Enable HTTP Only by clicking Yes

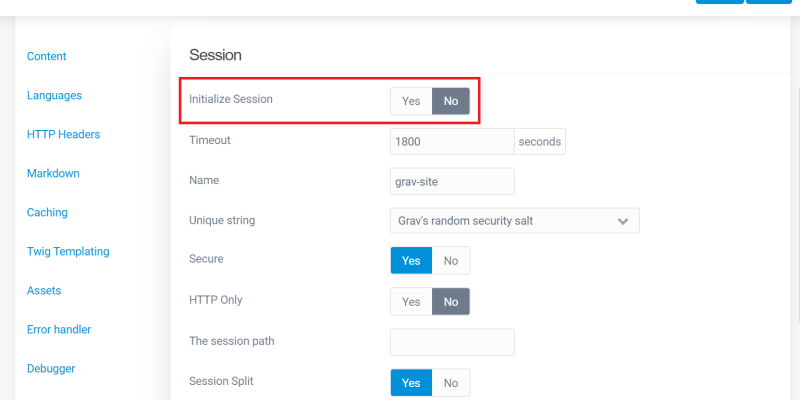(411, 301)
